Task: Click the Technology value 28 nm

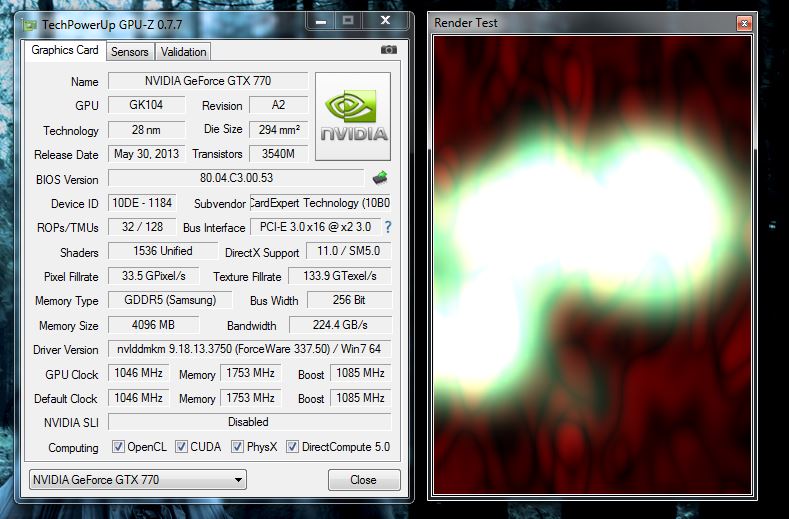Action: point(146,130)
